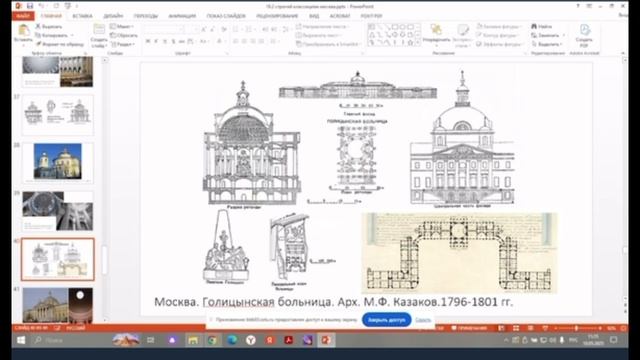Select slide 38 thumbnail with blue-sky church photo
This screenshot has height=360, width=640.
coord(58,163)
